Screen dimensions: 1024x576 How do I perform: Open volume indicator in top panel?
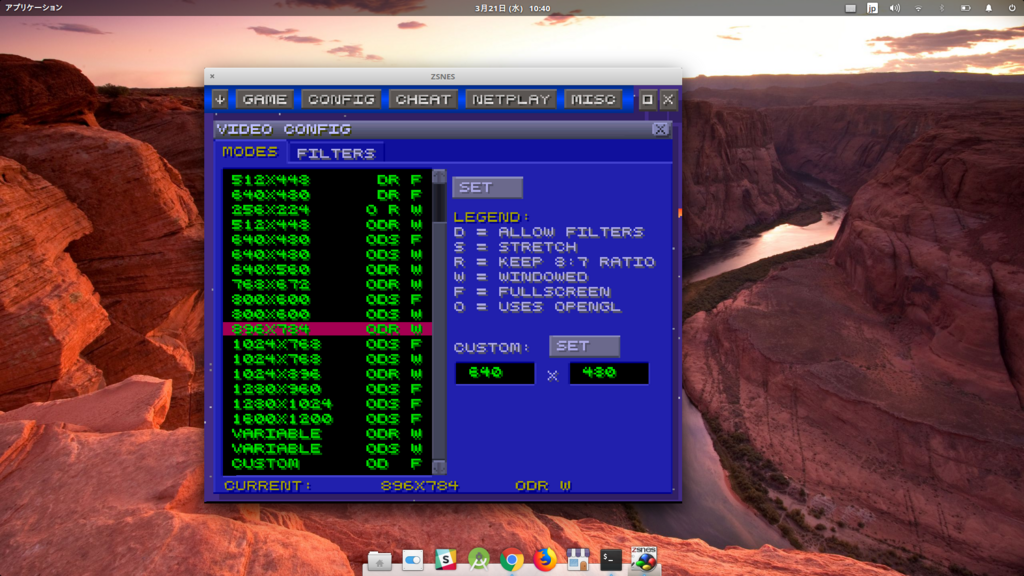coord(895,8)
